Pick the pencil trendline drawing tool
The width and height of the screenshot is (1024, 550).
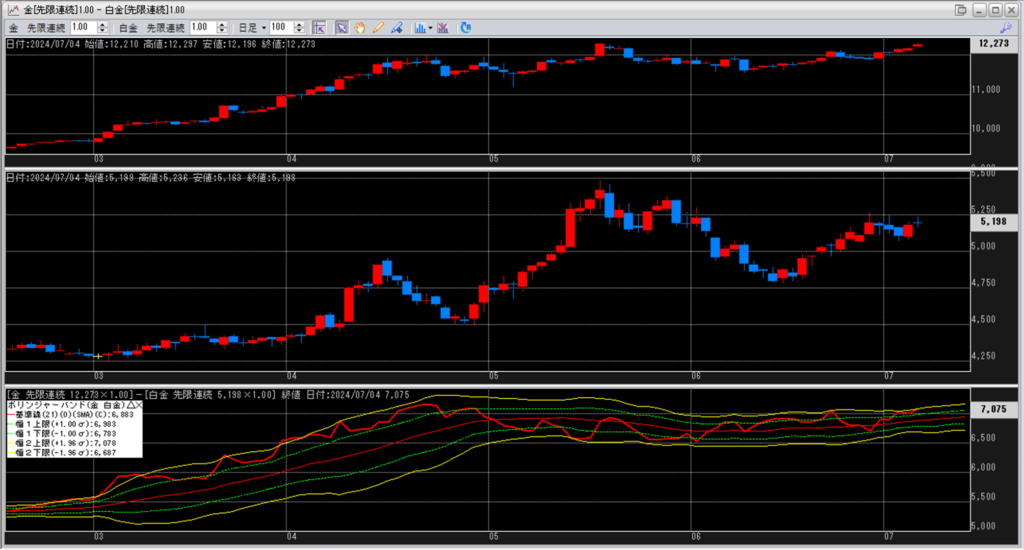[x=379, y=26]
